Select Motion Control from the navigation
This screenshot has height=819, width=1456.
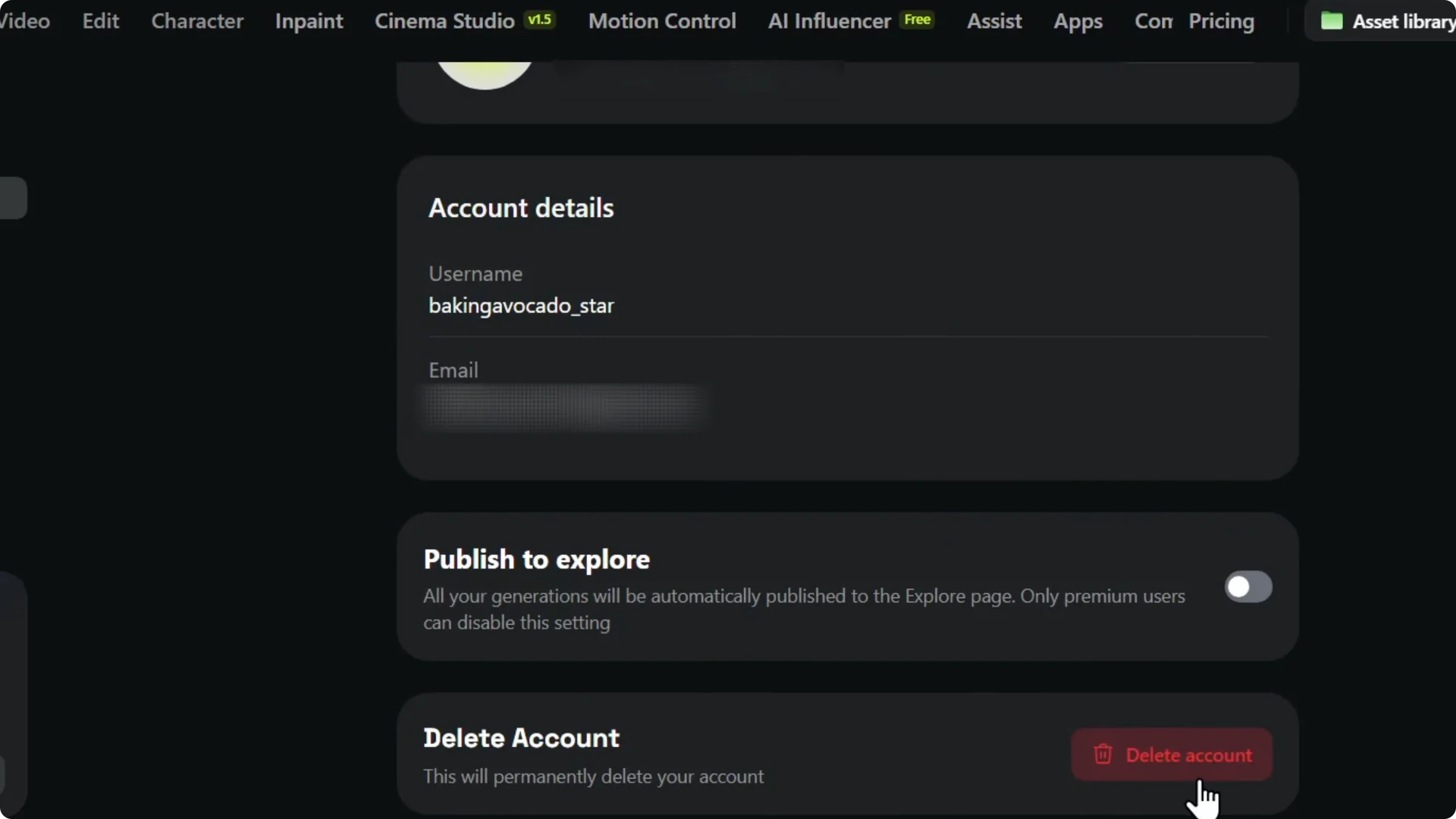661,20
